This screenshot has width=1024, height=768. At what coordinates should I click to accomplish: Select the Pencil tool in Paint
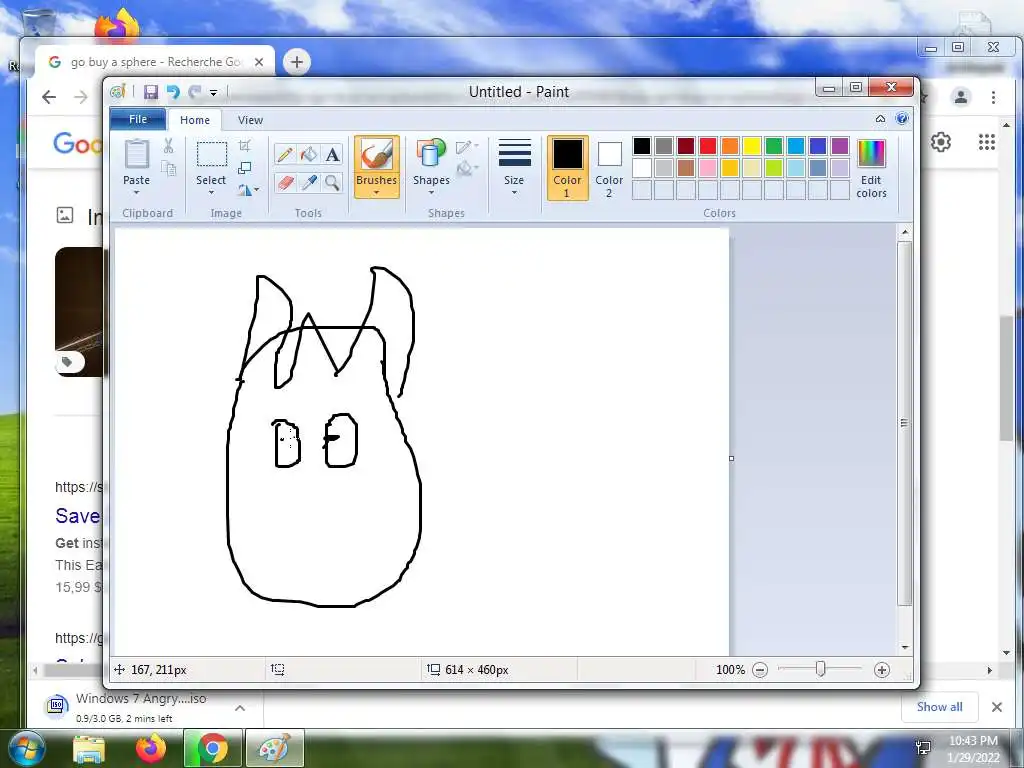click(x=285, y=155)
